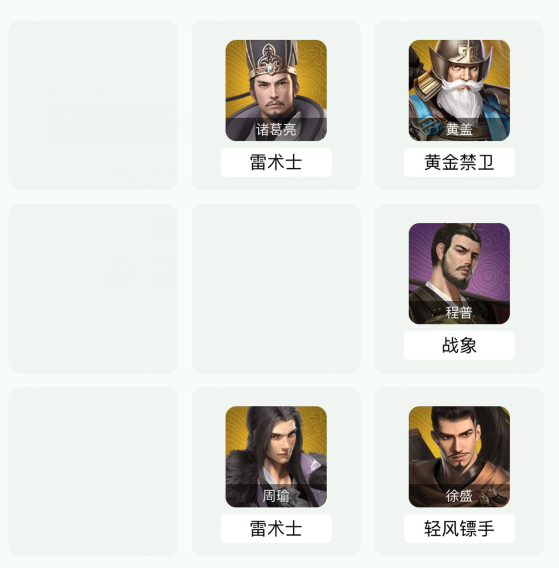Click the 黄金禁卫 troop label
This screenshot has height=568, width=559.
[x=459, y=162]
